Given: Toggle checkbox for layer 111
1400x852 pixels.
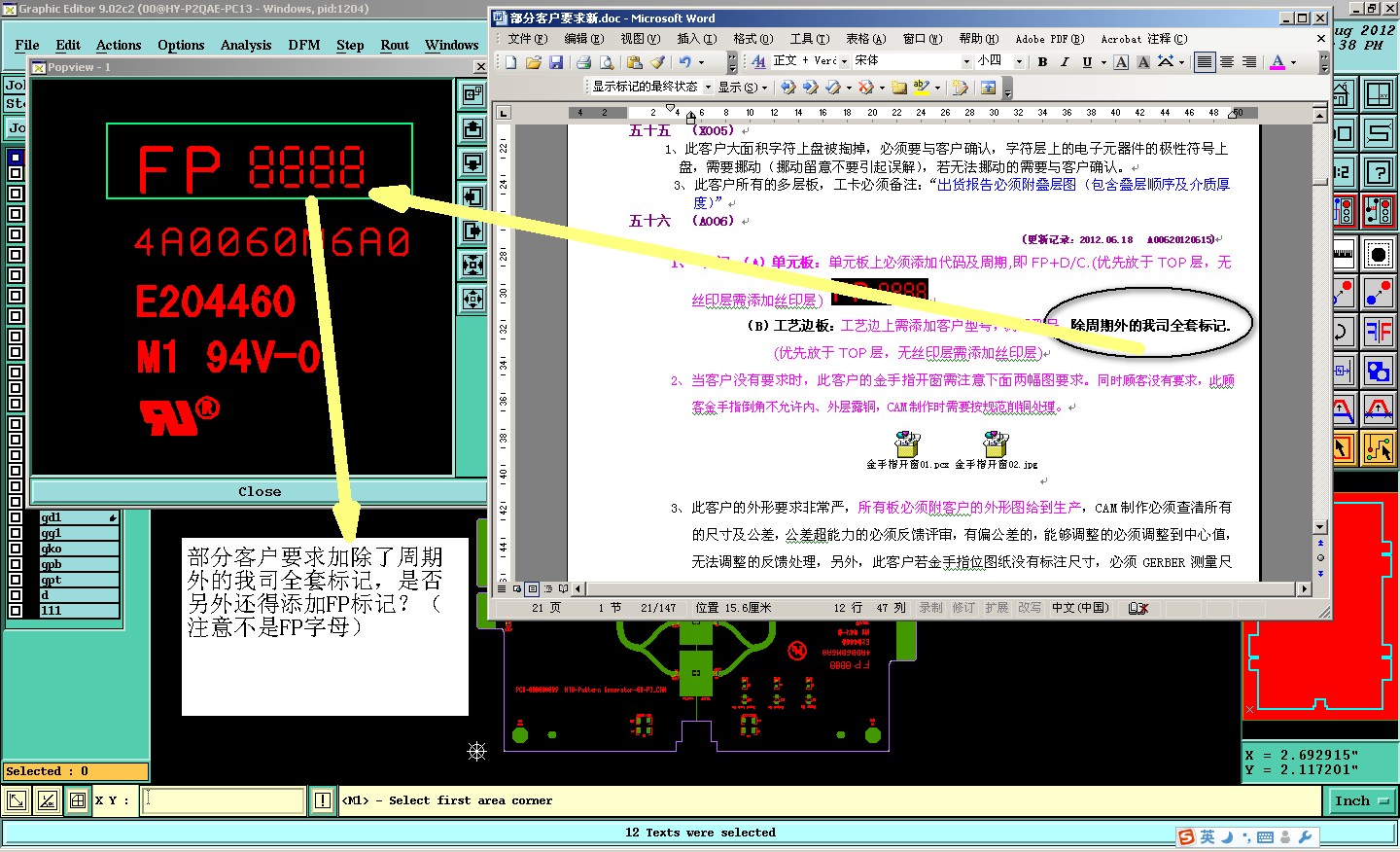Looking at the screenshot, I should [x=15, y=611].
